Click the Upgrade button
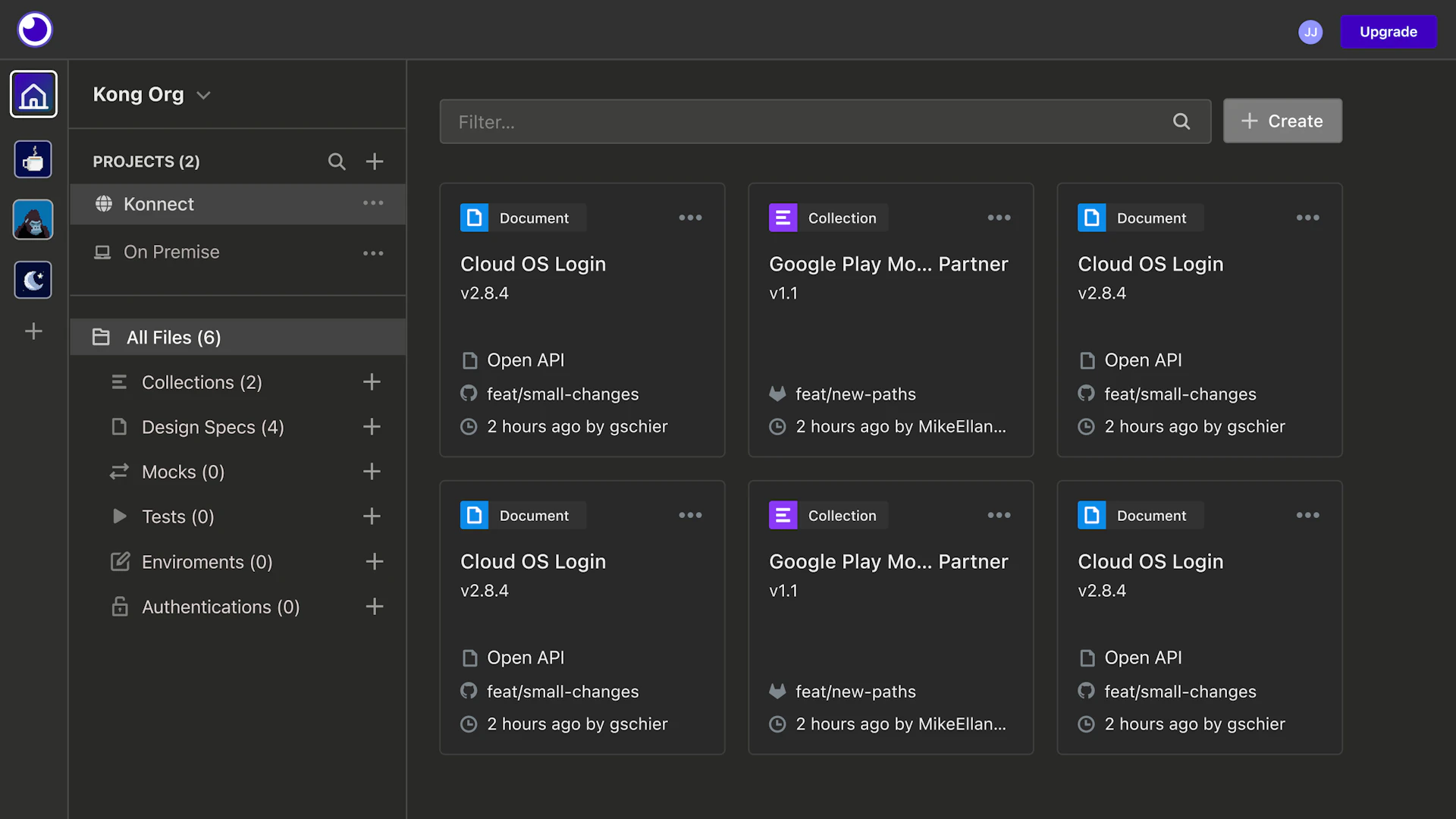Screen dimensions: 1456x819 [x=1388, y=32]
